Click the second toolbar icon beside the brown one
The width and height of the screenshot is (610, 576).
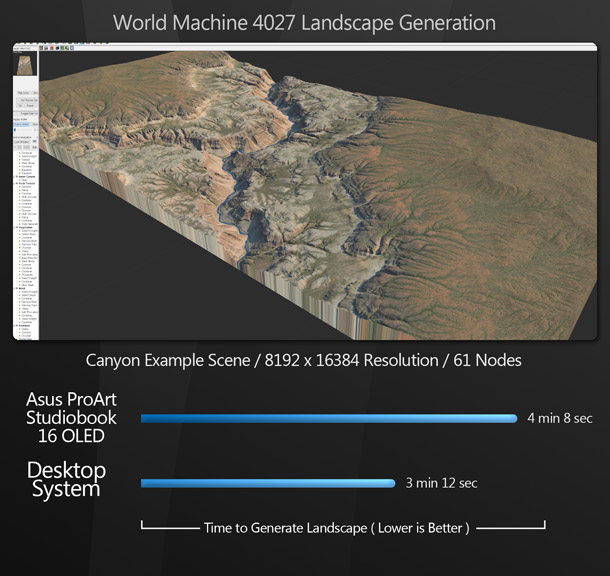46,48
